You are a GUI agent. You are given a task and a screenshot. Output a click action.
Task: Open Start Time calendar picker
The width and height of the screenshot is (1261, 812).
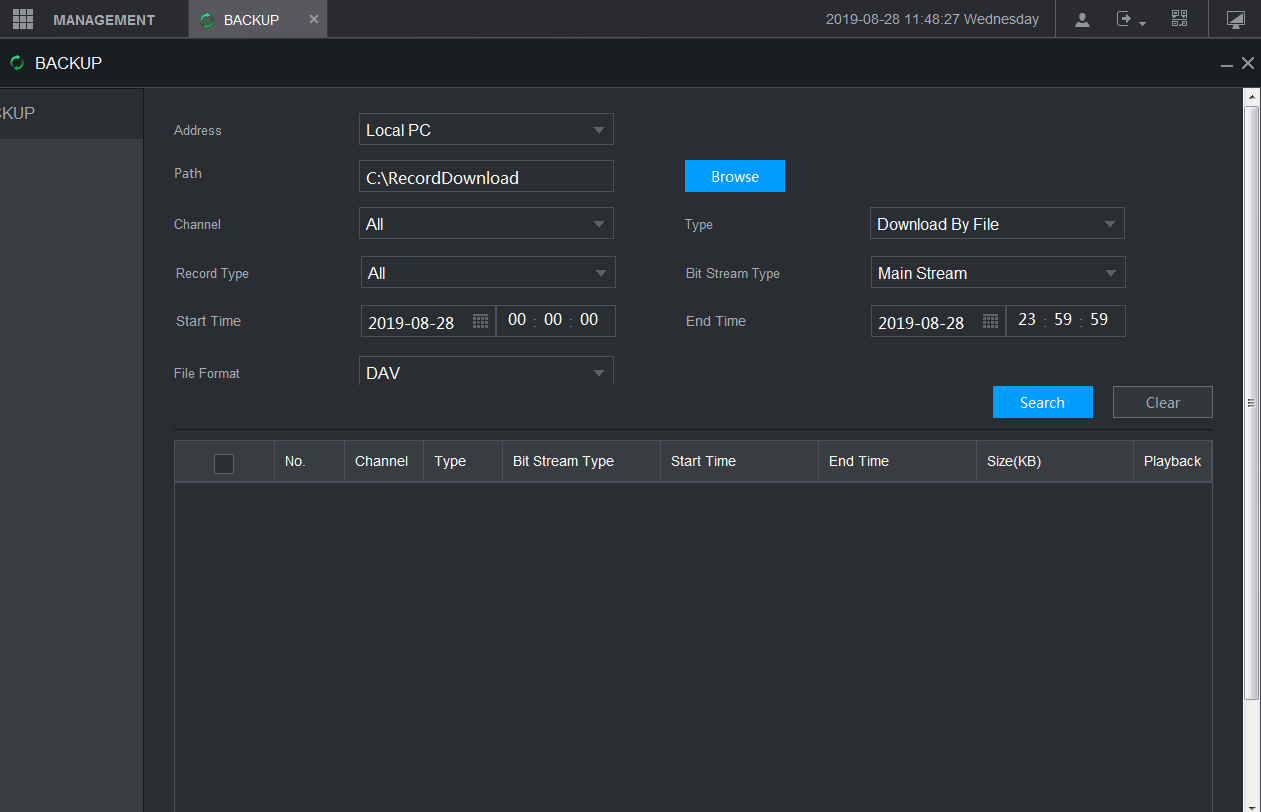click(480, 321)
